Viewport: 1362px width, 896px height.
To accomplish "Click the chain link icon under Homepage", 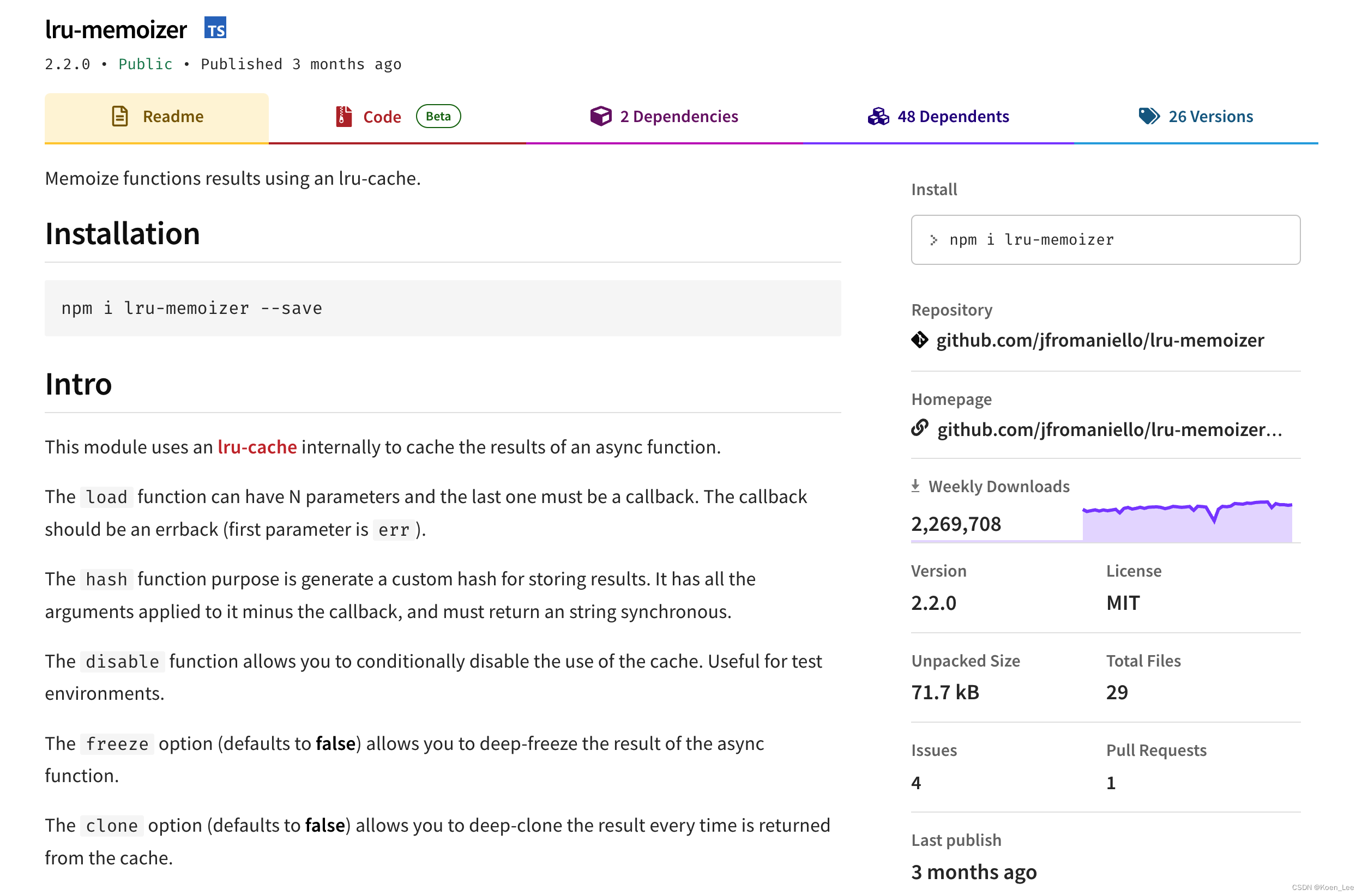I will (x=919, y=428).
